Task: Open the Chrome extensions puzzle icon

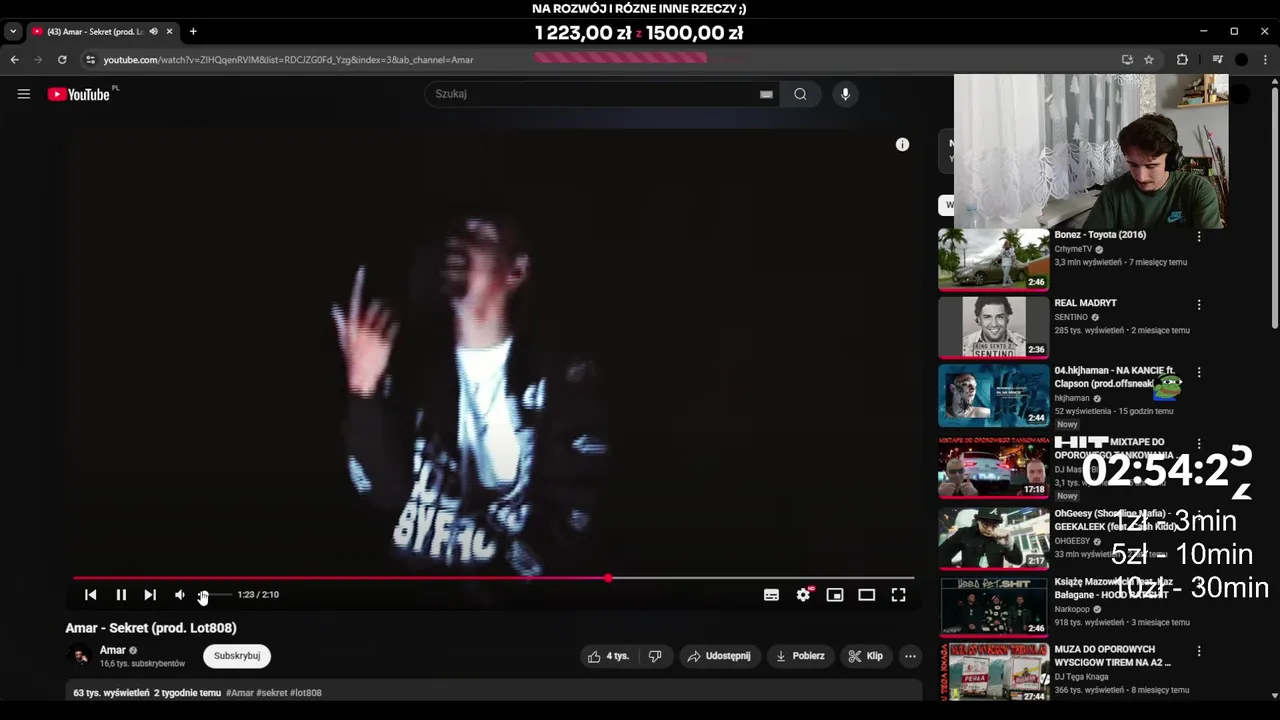Action: 1182,60
